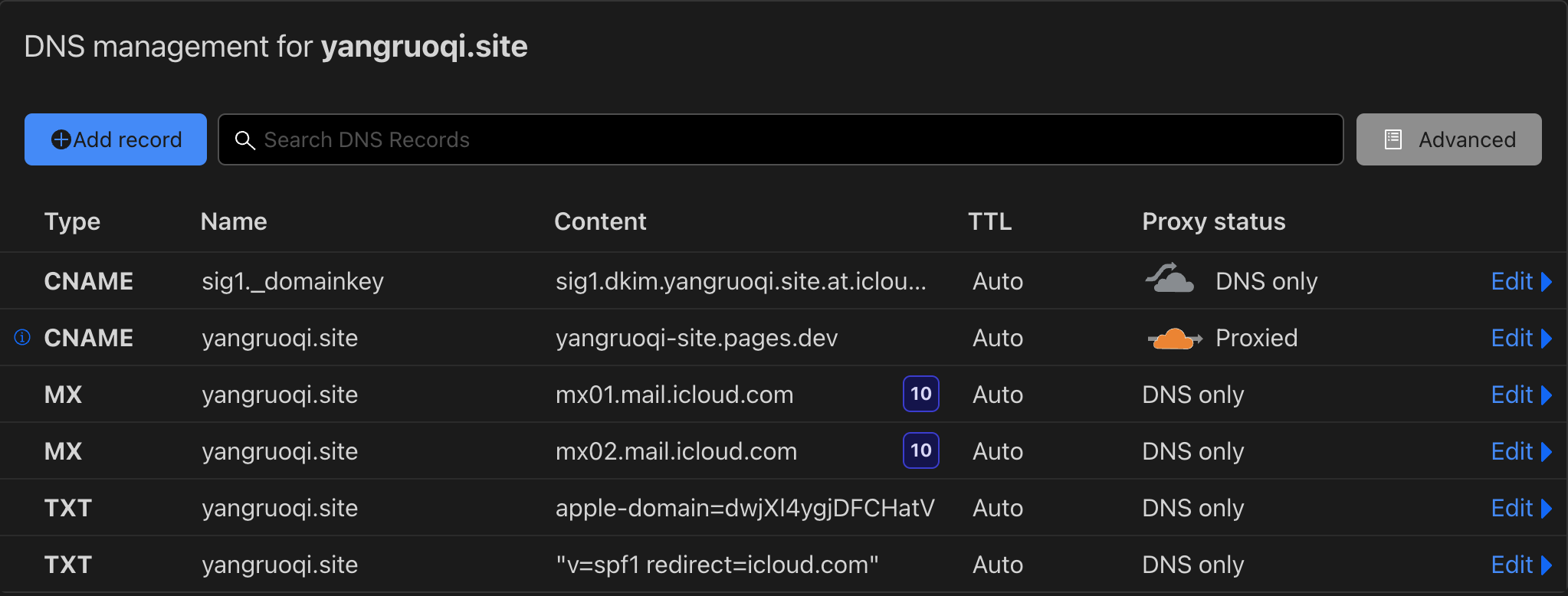
Task: Open the Advanced search options
Action: 1448,139
